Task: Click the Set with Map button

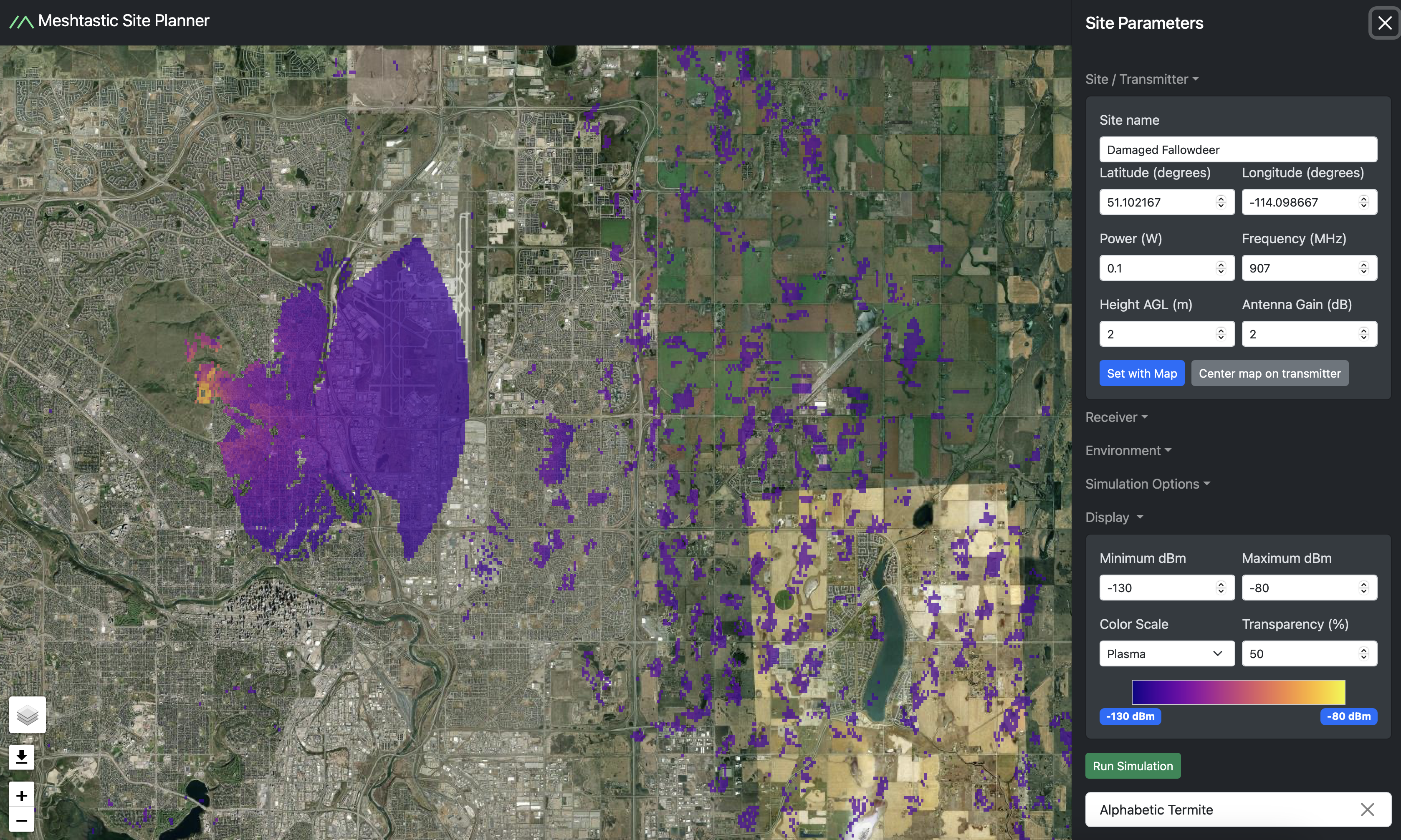Action: tap(1141, 373)
